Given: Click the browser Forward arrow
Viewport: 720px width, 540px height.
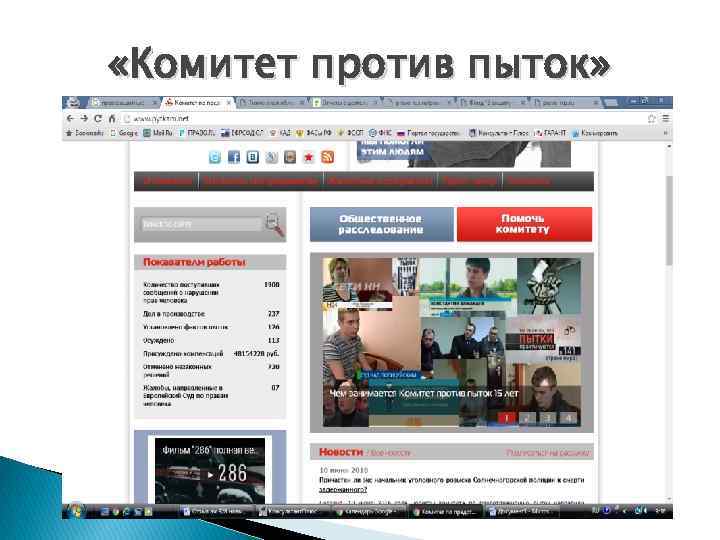Looking at the screenshot, I should tap(84, 118).
